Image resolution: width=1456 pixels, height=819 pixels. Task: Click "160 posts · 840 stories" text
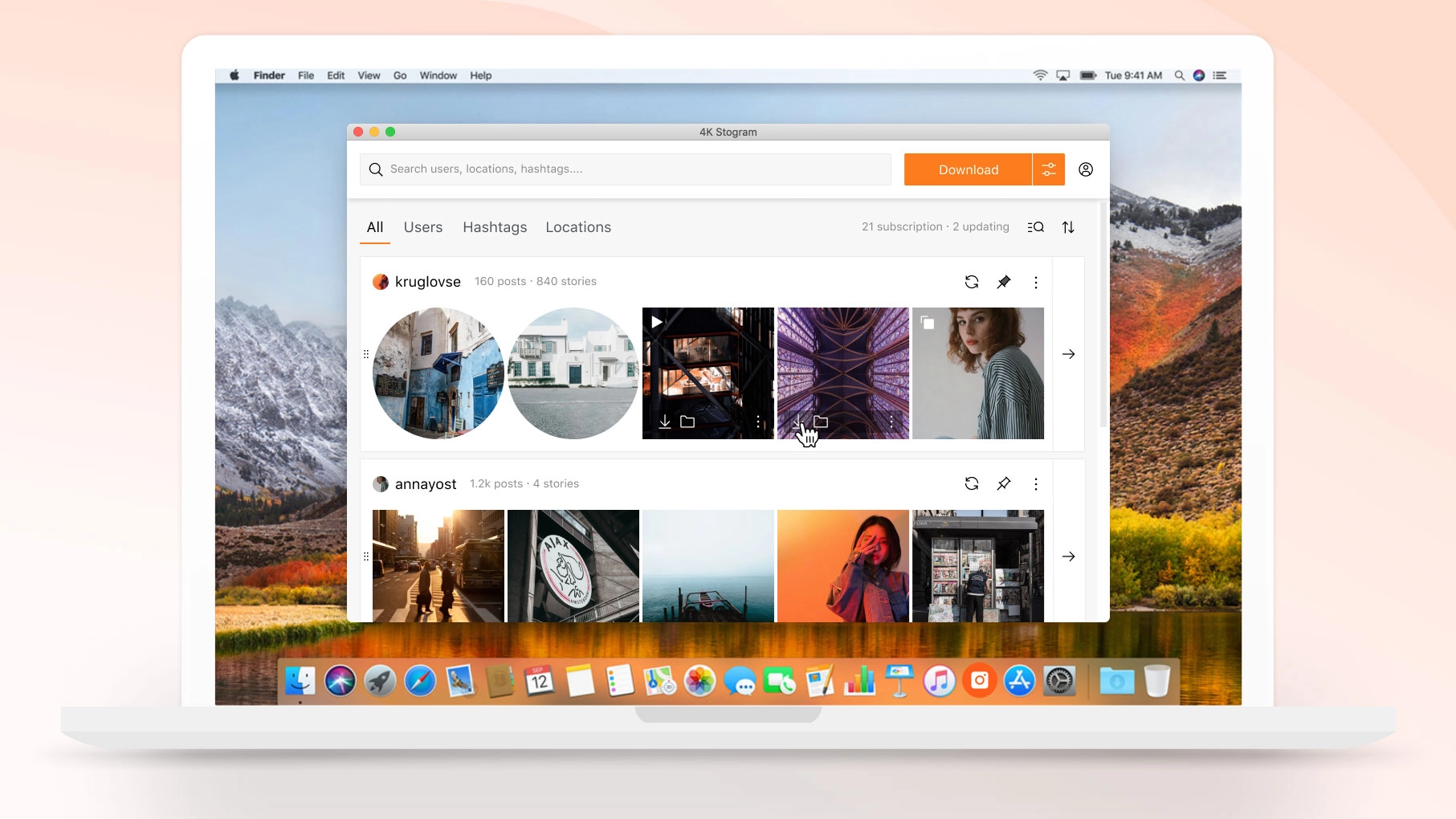coord(536,281)
